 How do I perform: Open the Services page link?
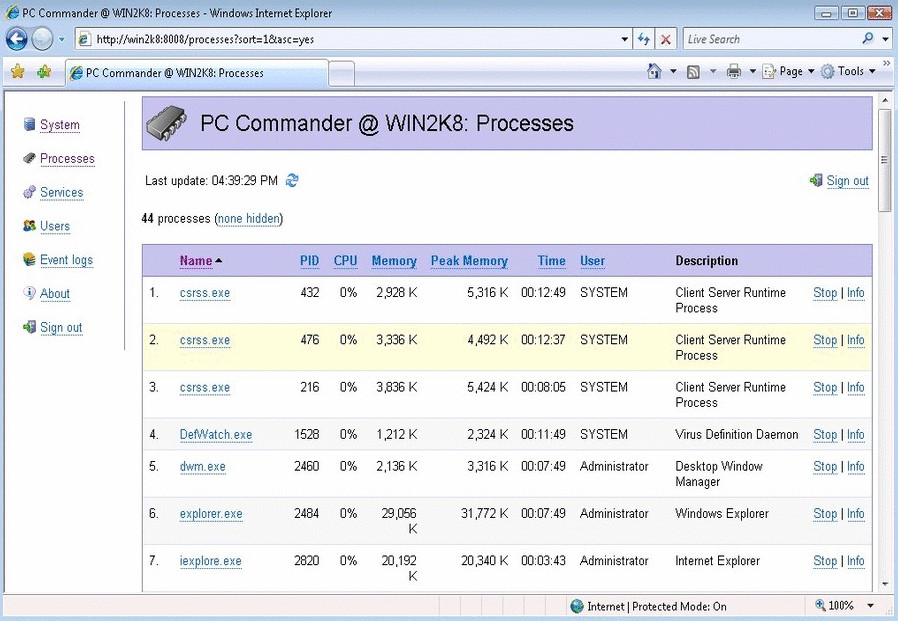pos(61,192)
